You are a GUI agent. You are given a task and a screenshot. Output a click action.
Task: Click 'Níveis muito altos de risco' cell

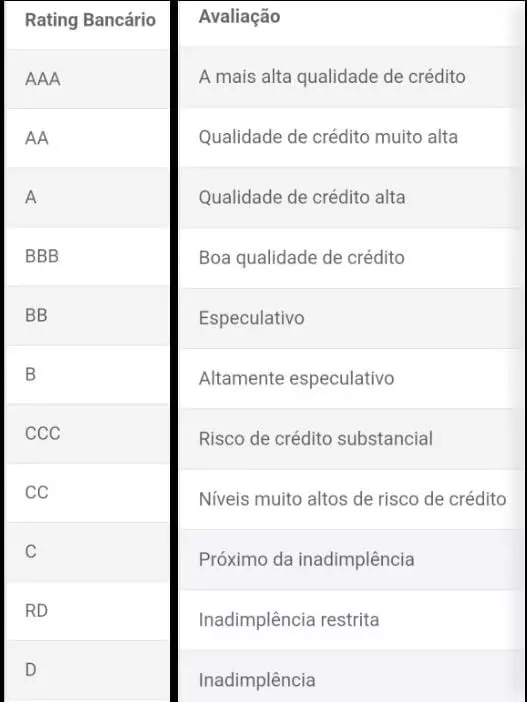pyautogui.click(x=352, y=499)
